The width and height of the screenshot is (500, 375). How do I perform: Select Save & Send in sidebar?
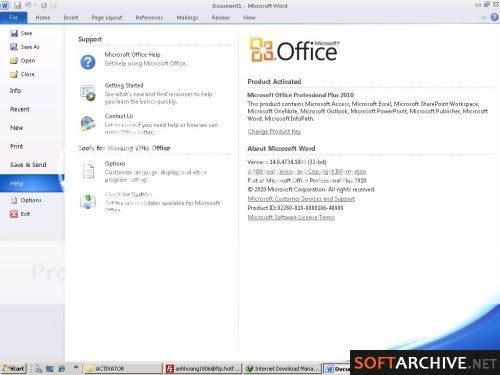click(28, 165)
